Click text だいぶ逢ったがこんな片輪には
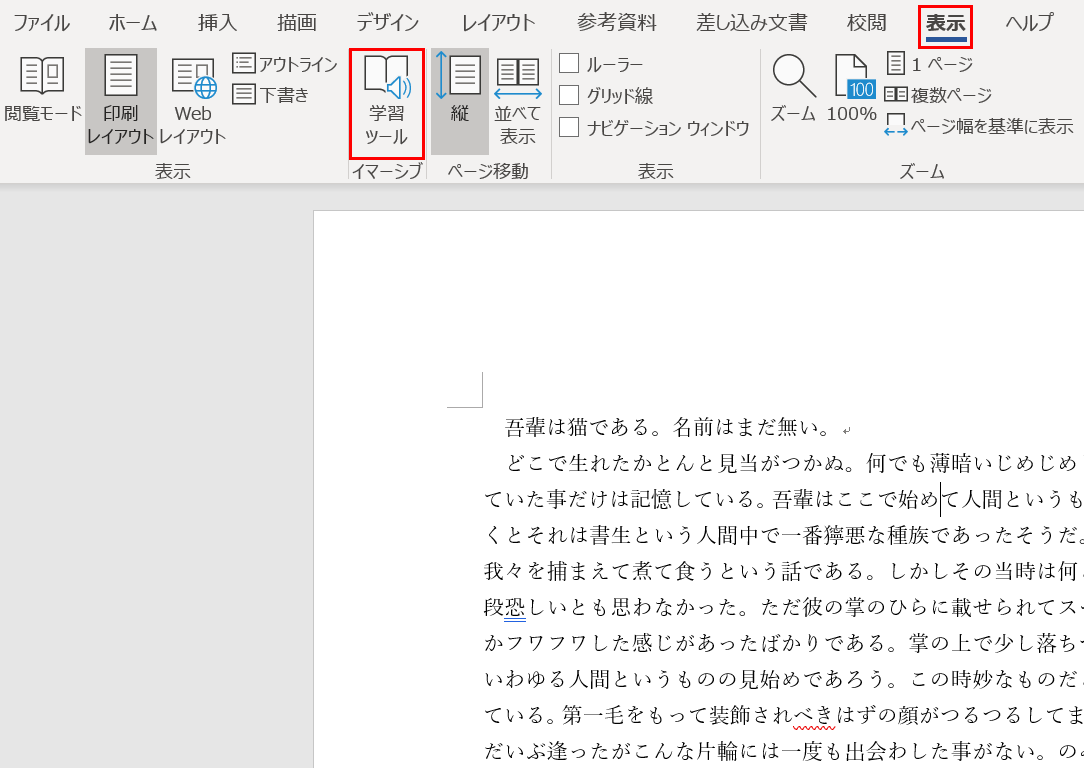This screenshot has height=768, width=1084. click(631, 751)
